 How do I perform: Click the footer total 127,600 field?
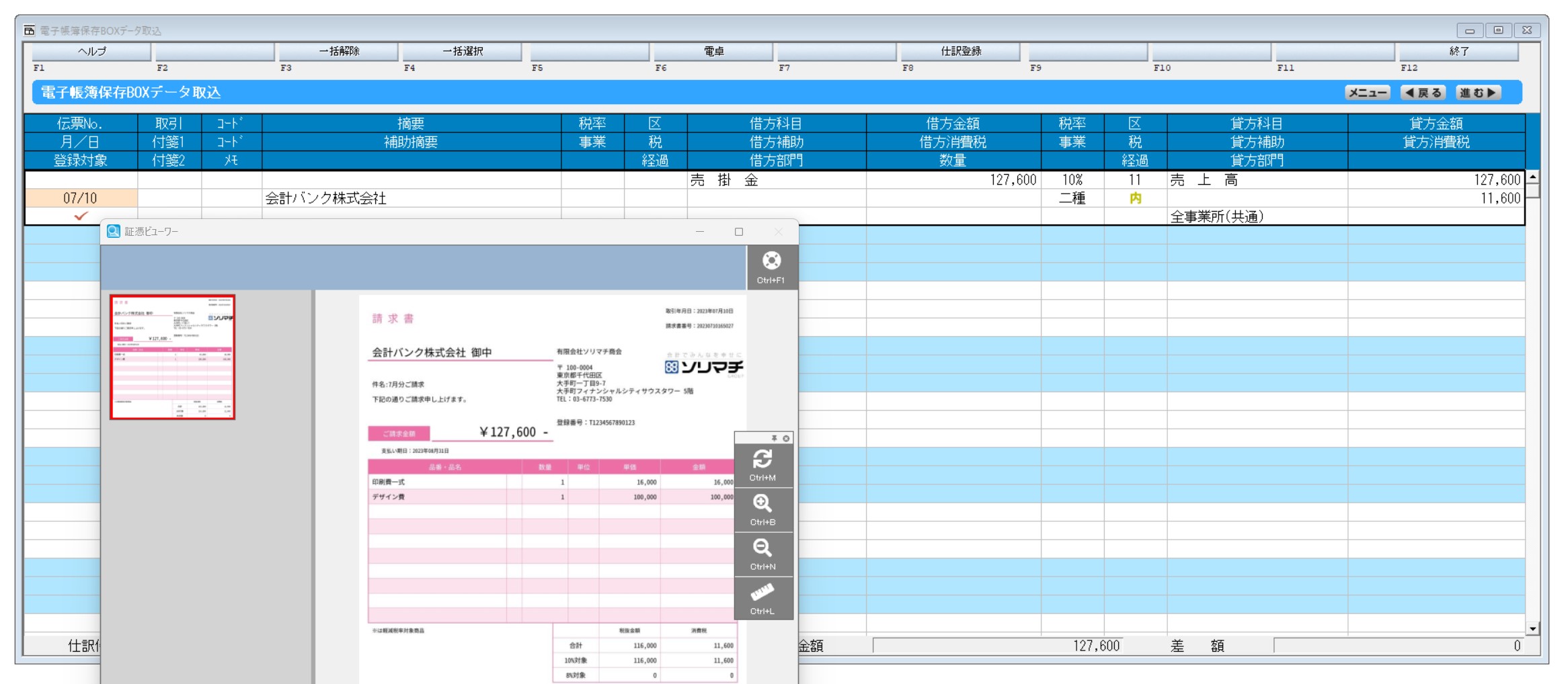[998, 646]
